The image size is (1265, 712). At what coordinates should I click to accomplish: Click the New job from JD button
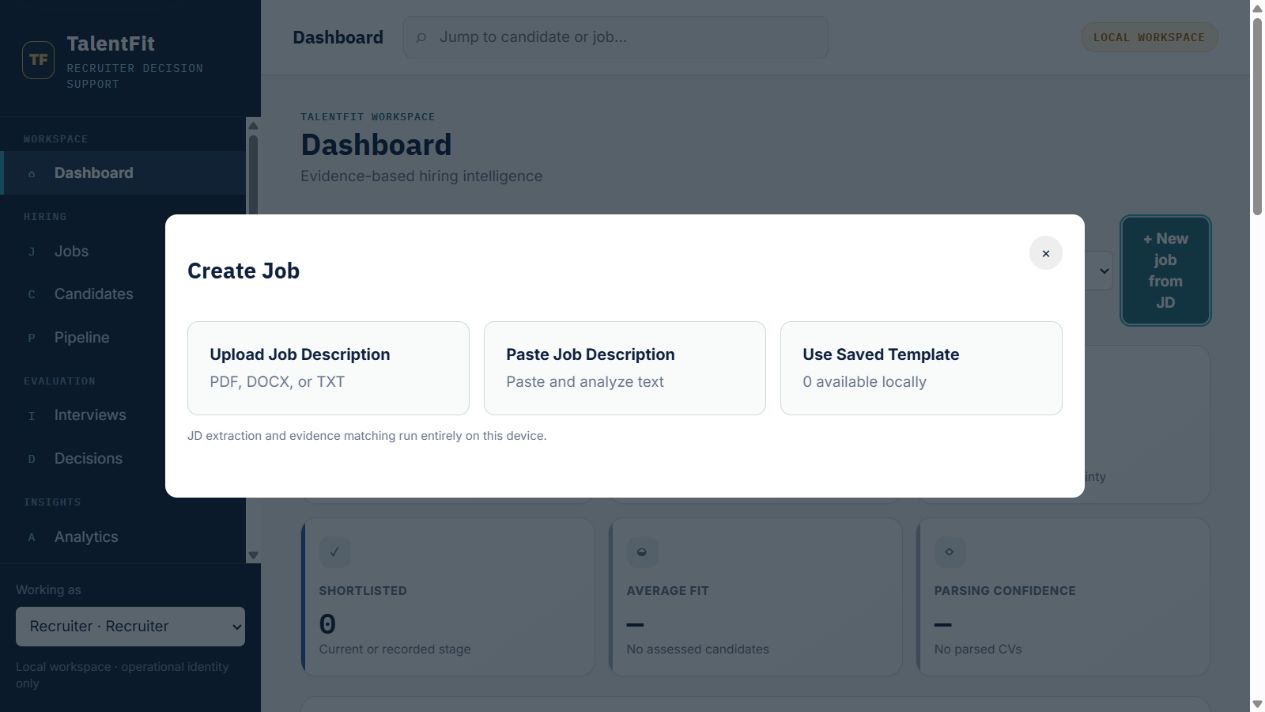pos(1165,270)
